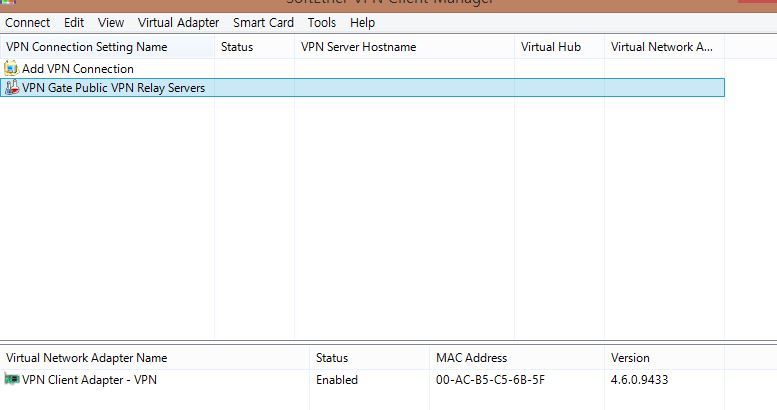Image resolution: width=777 pixels, height=410 pixels.
Task: Sort by Virtual Hub column header
Action: [559, 47]
